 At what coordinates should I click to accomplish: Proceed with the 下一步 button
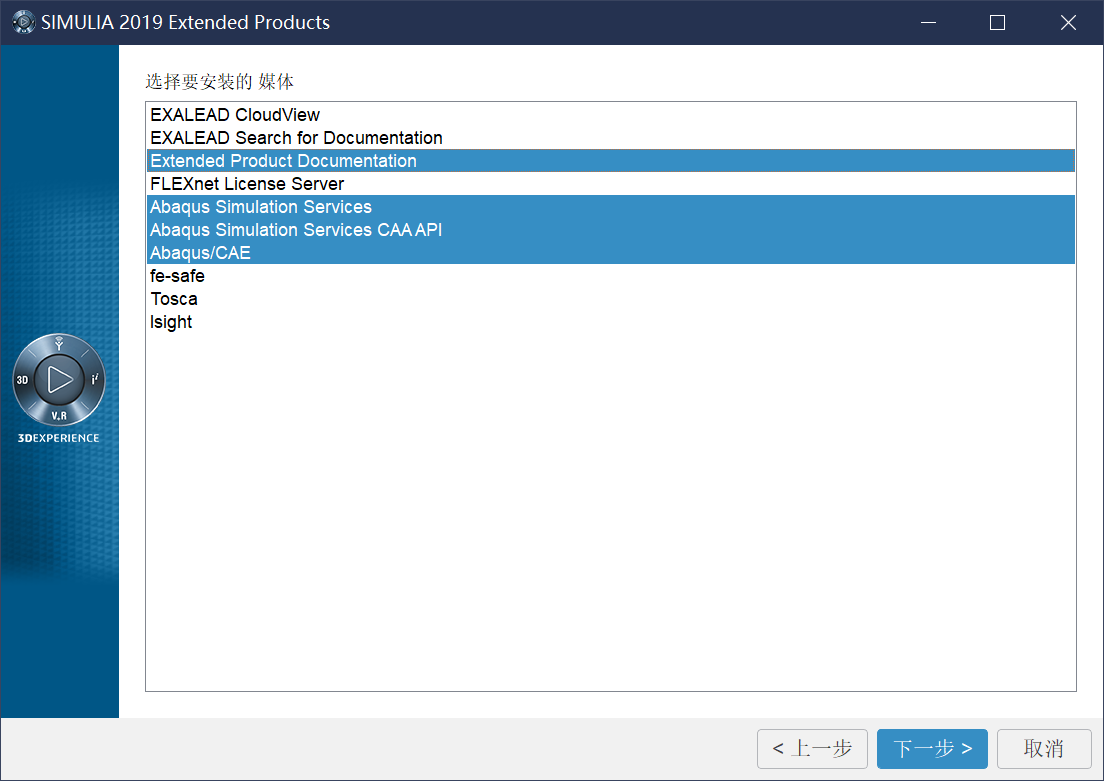point(932,748)
